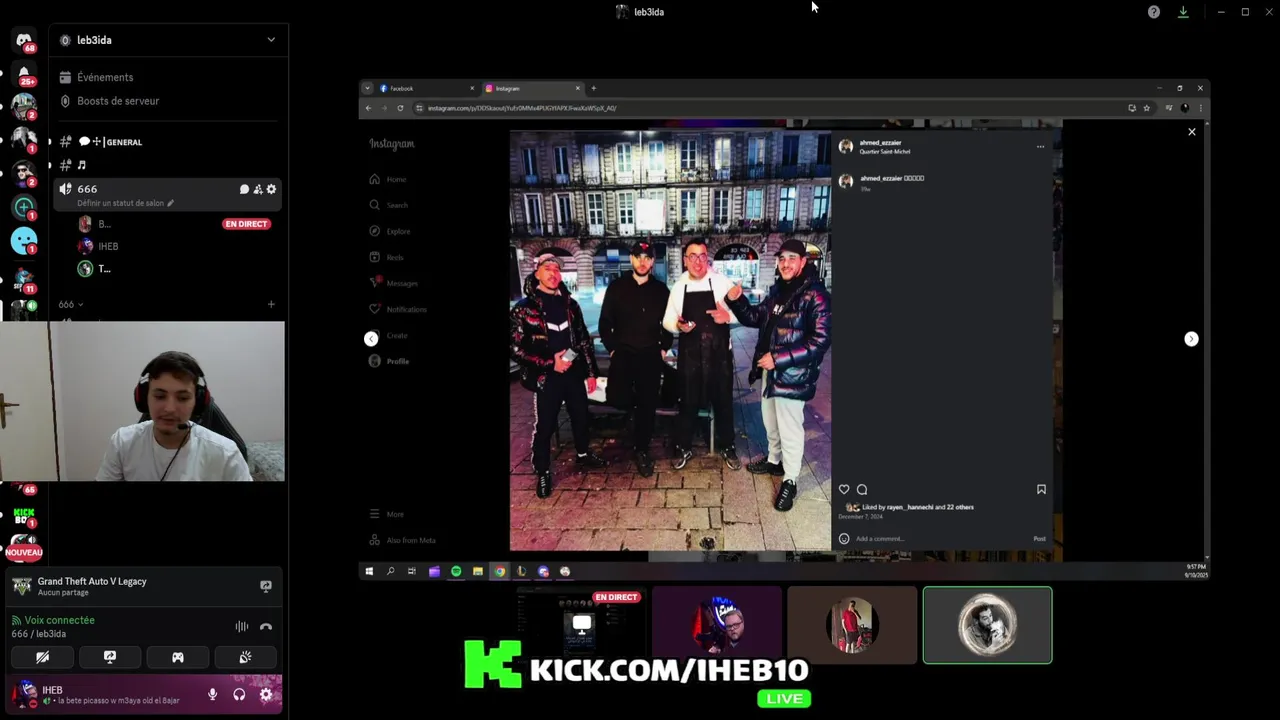The image size is (1280, 720).
Task: Collapse the 666 category chevron
Action: click(x=80, y=304)
